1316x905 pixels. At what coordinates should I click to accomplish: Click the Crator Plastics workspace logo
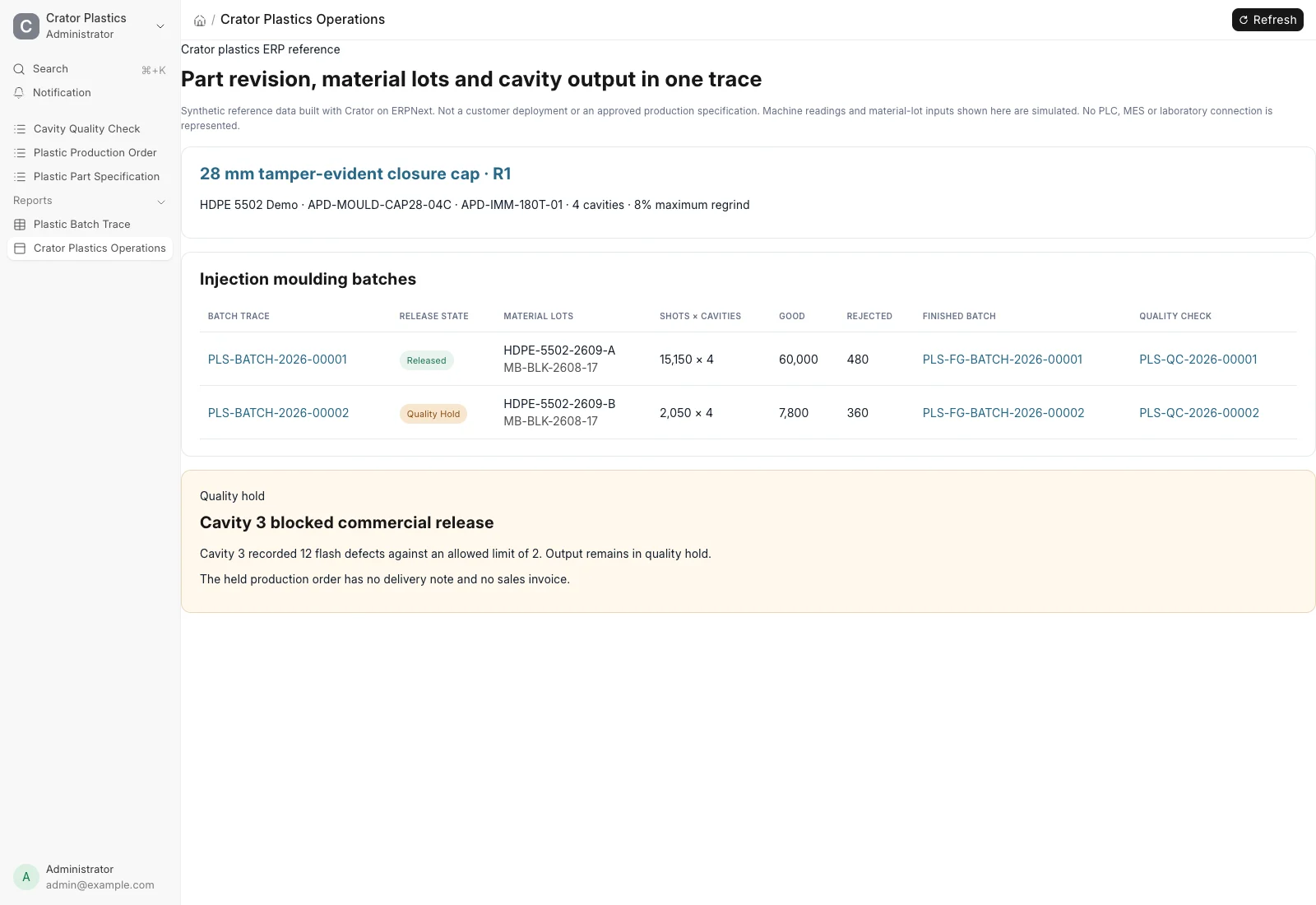click(x=26, y=26)
